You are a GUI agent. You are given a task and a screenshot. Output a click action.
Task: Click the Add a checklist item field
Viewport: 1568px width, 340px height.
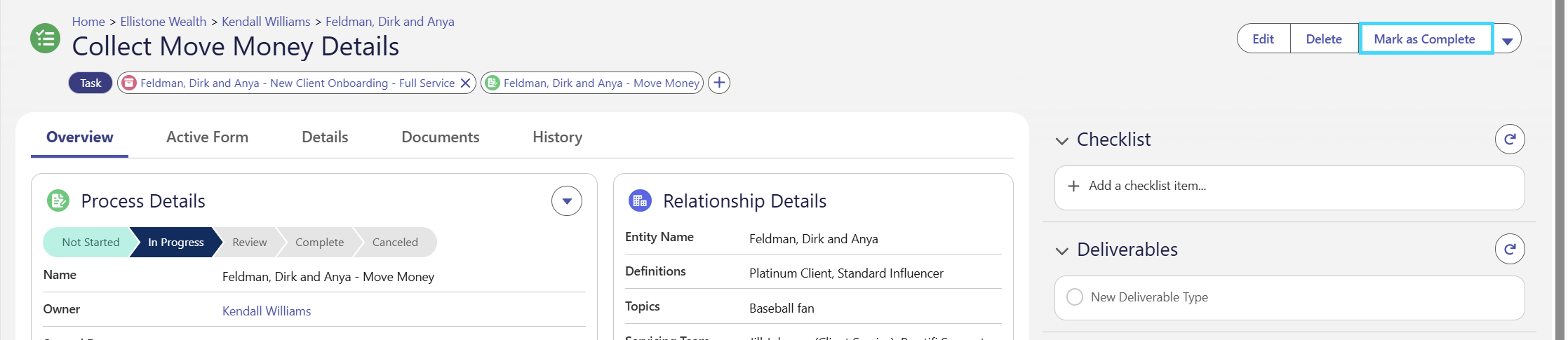[1289, 187]
